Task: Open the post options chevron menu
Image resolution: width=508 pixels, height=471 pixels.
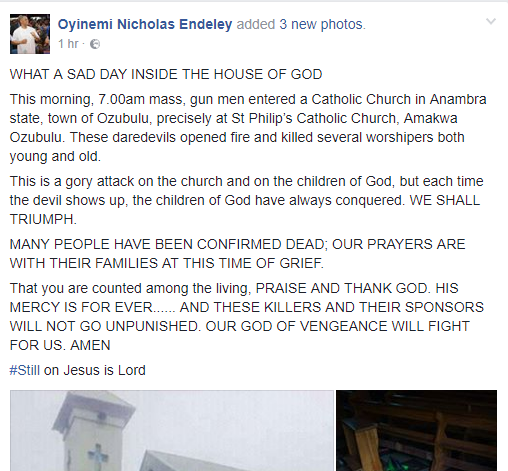Action: tap(491, 22)
